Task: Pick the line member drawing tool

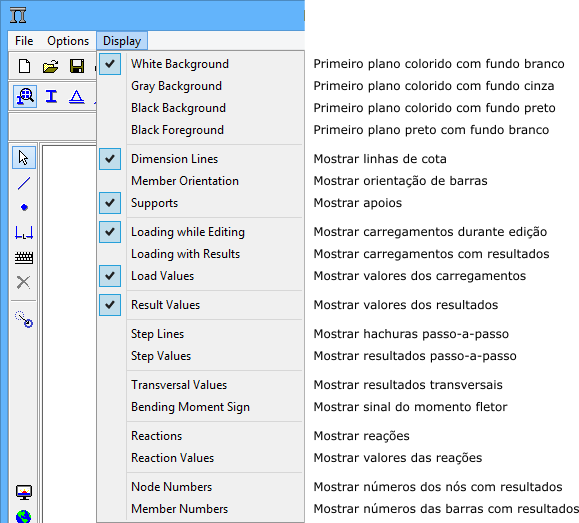Action: point(24,184)
